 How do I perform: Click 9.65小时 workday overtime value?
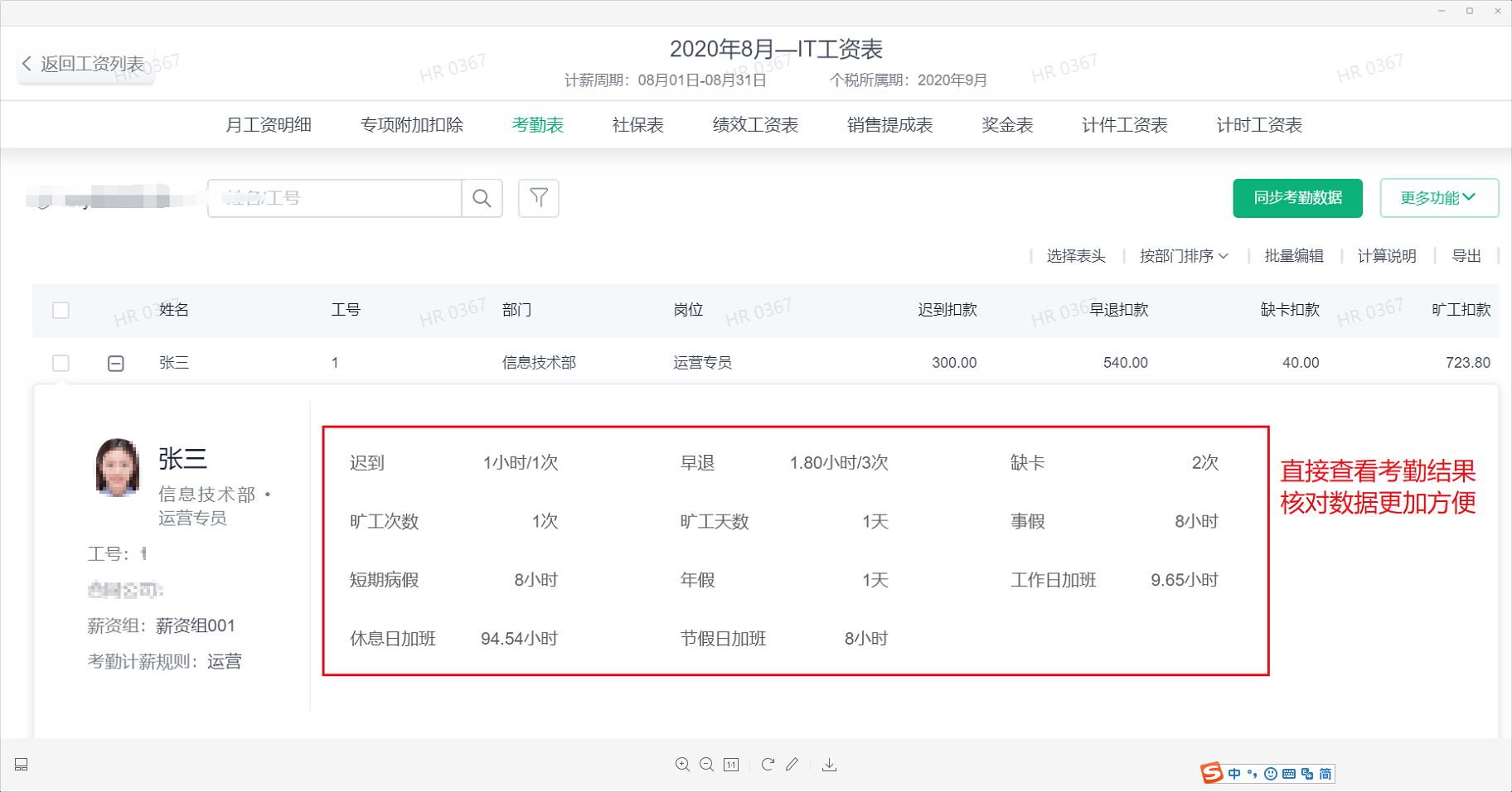(1185, 580)
